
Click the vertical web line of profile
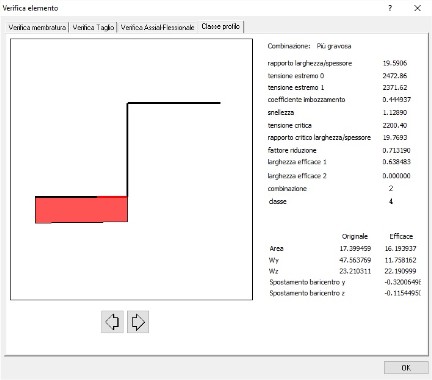127,149
